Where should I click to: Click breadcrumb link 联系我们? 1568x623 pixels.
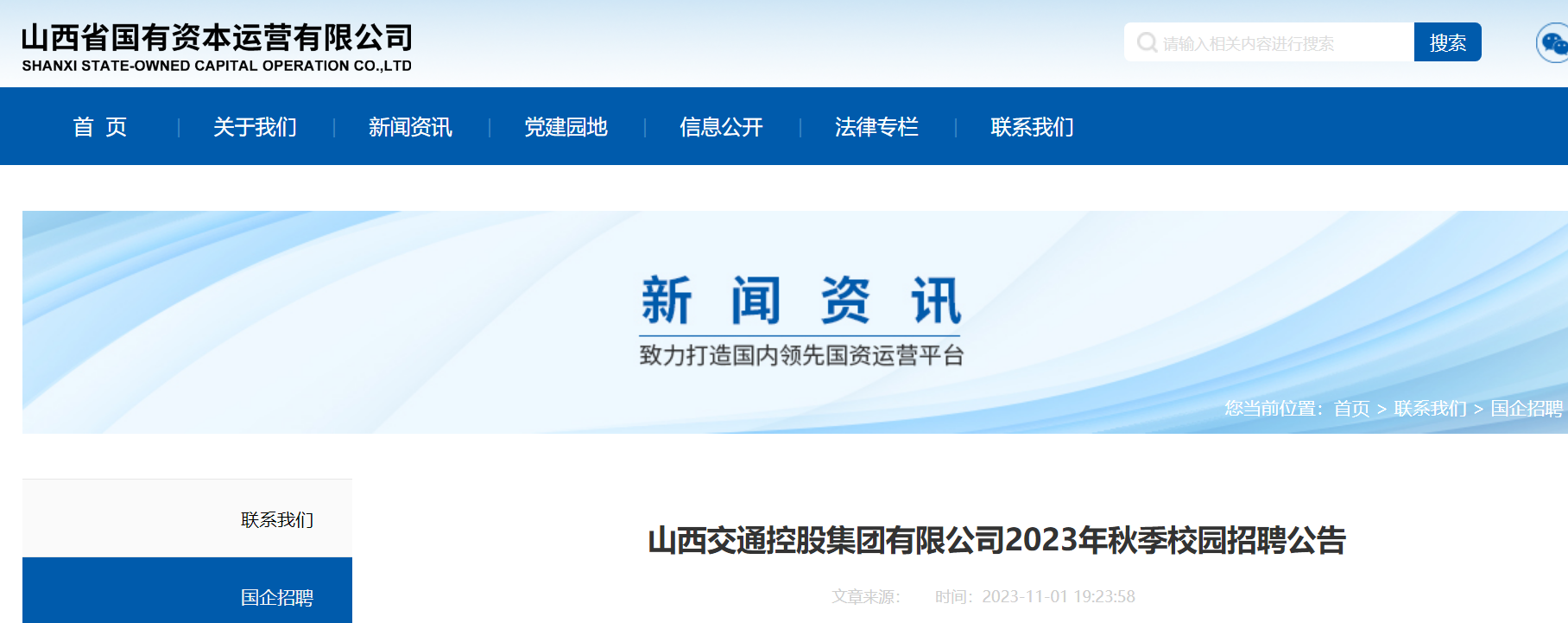(1430, 408)
